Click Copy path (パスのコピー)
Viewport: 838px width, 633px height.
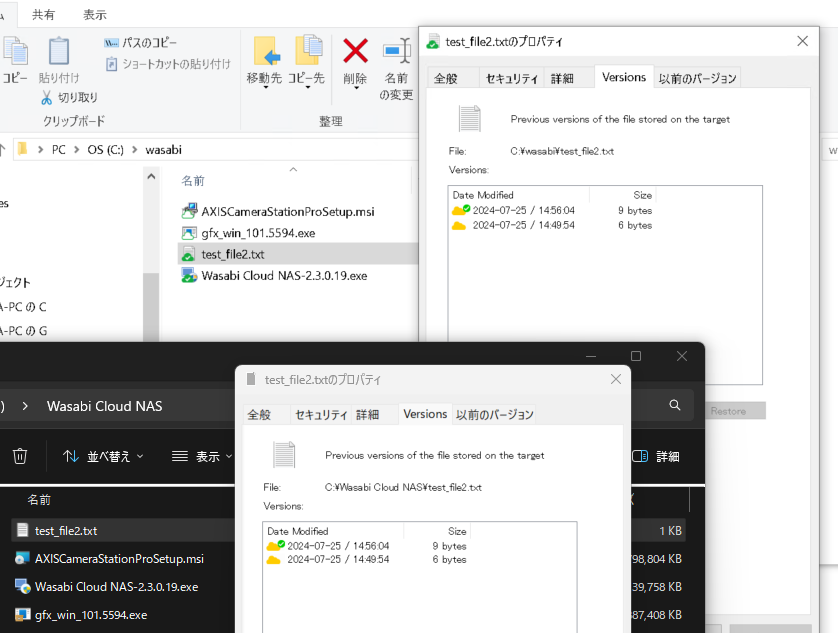(x=141, y=42)
